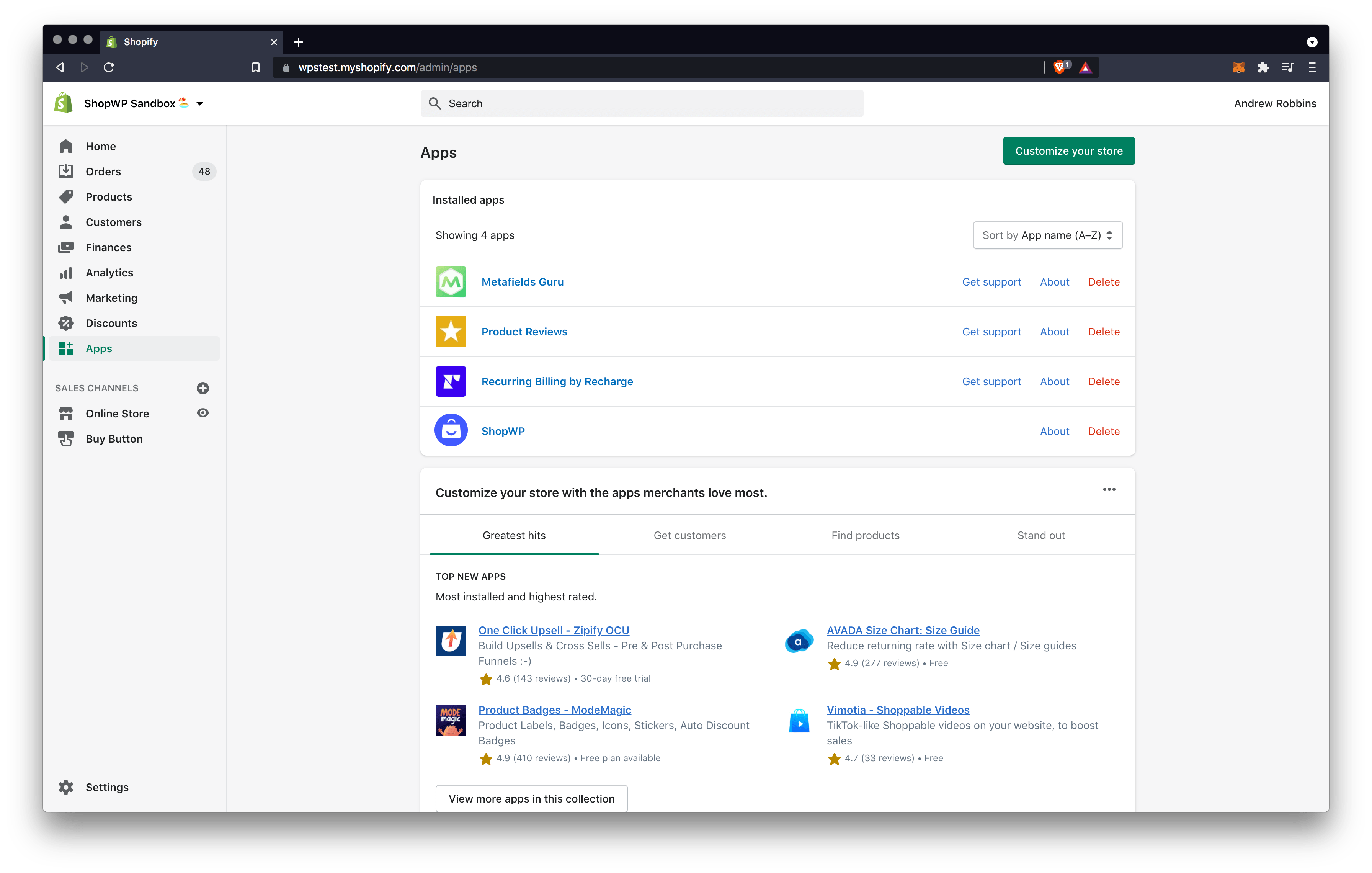Click the Recurring Billing by Recharge icon

tap(450, 381)
